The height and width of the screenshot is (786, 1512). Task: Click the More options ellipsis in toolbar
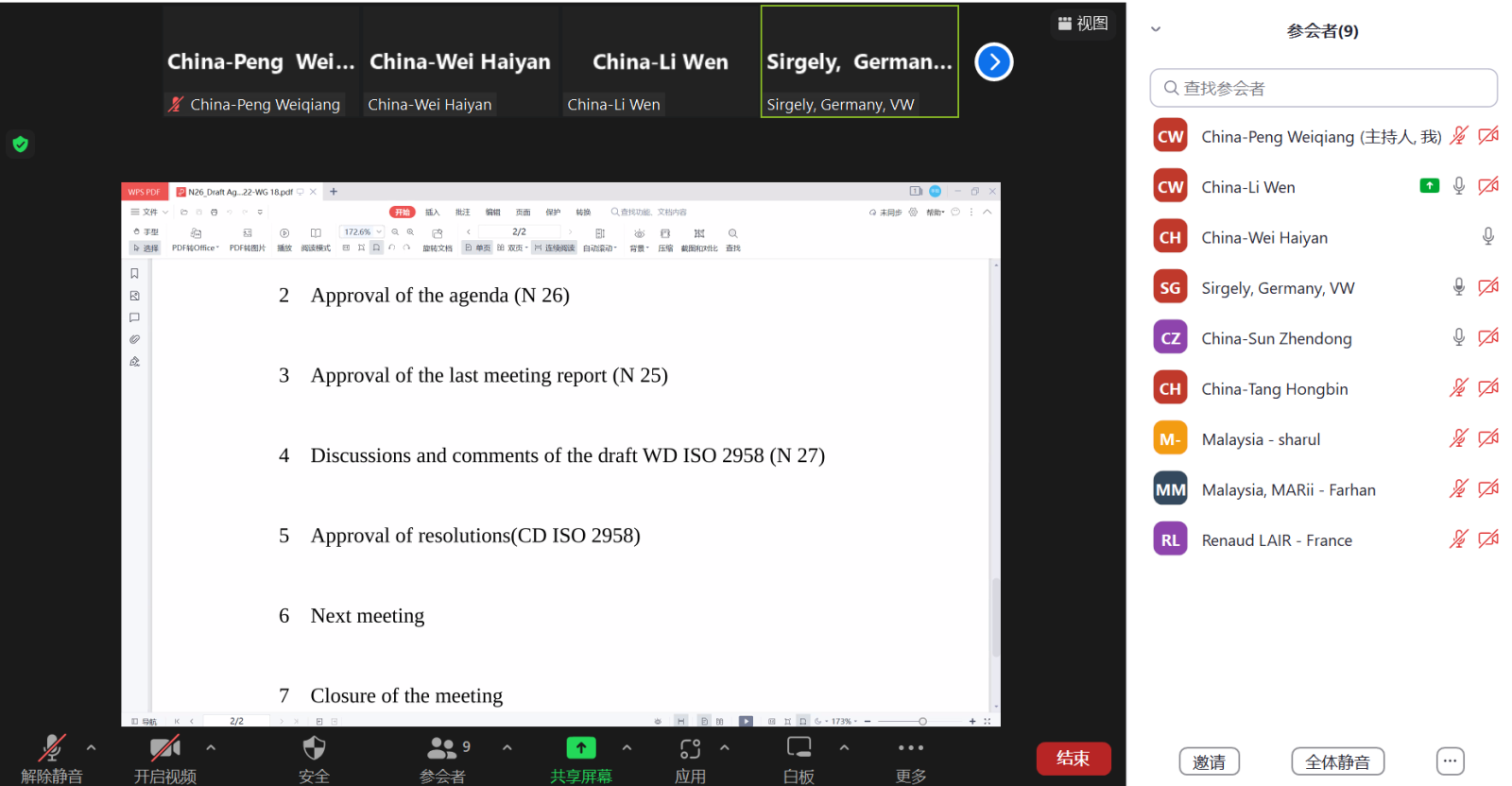[910, 748]
